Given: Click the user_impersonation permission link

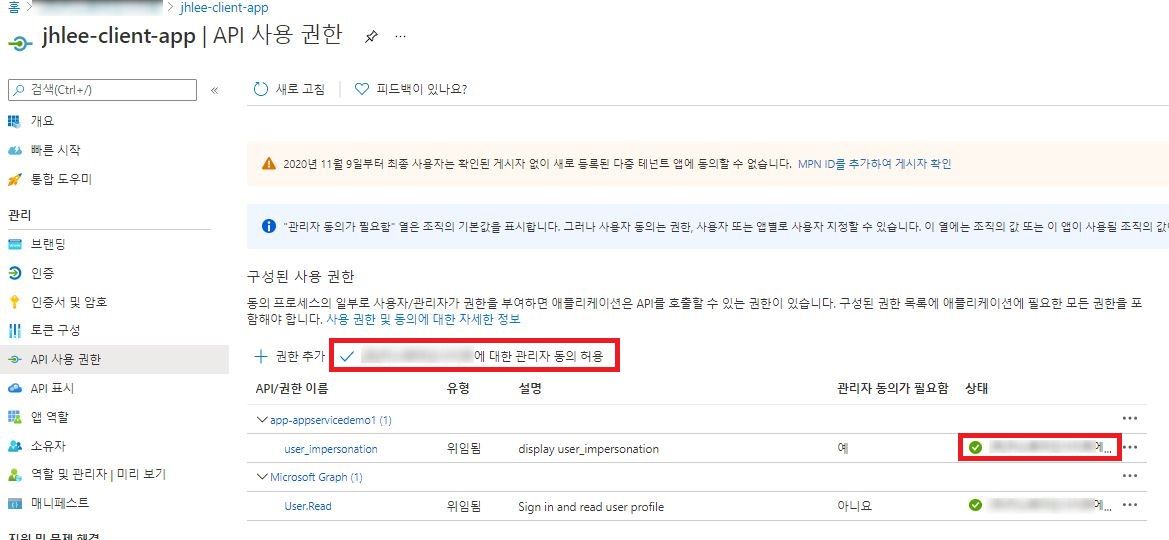Looking at the screenshot, I should 331,449.
